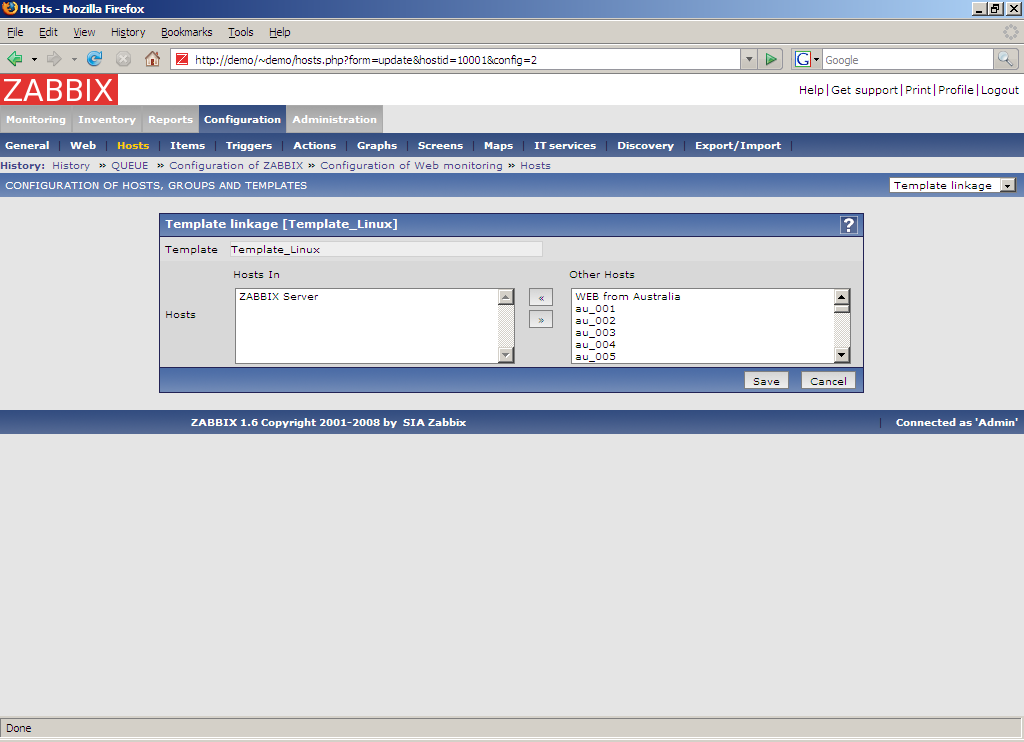Open the search engine chooser dropdown arrow
The height and width of the screenshot is (742, 1024).
tap(816, 59)
